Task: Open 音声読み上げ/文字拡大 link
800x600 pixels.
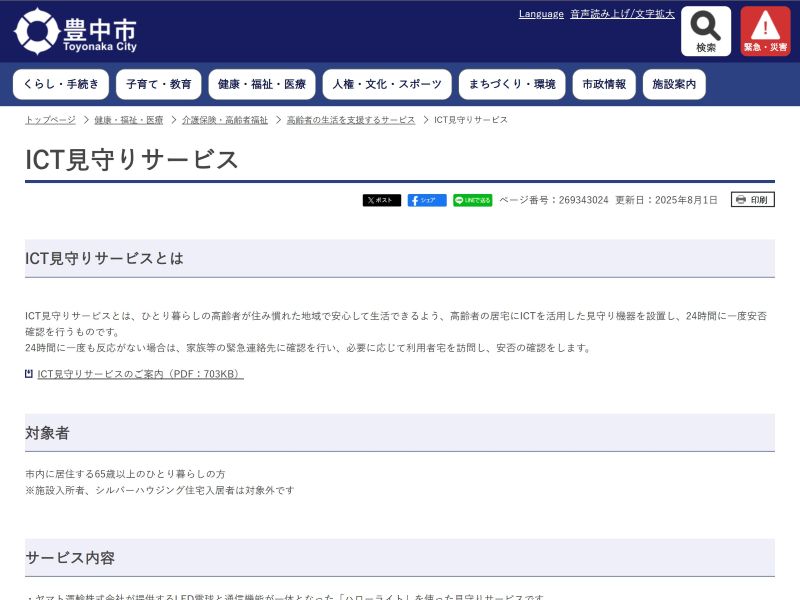Action: click(622, 14)
